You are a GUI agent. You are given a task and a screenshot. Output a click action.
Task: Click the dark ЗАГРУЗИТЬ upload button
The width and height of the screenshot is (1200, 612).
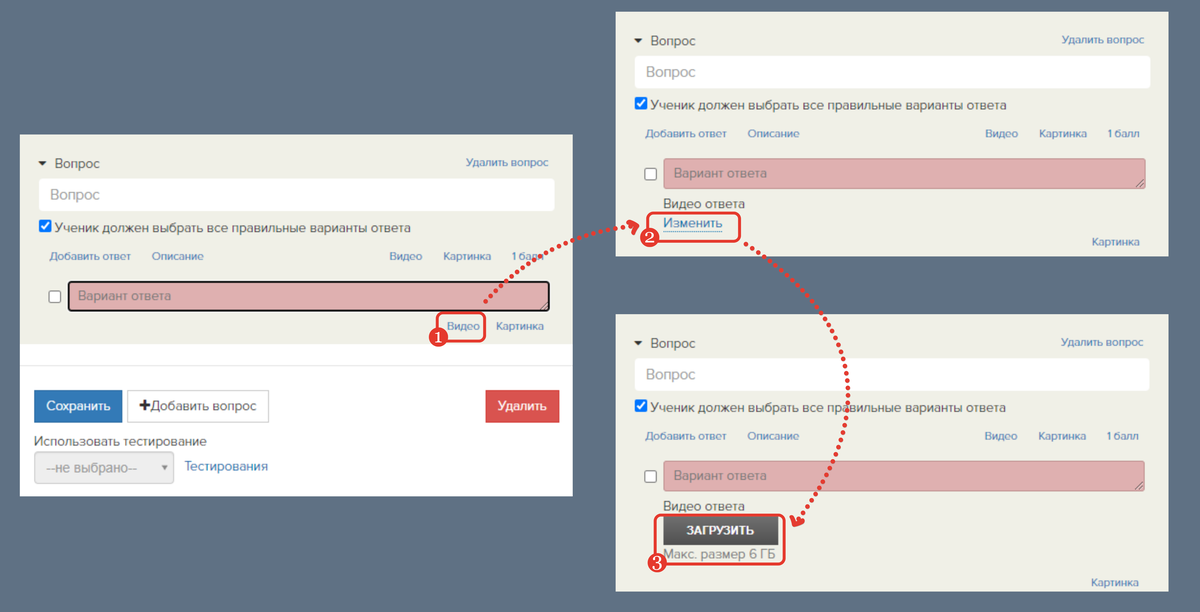[x=720, y=530]
